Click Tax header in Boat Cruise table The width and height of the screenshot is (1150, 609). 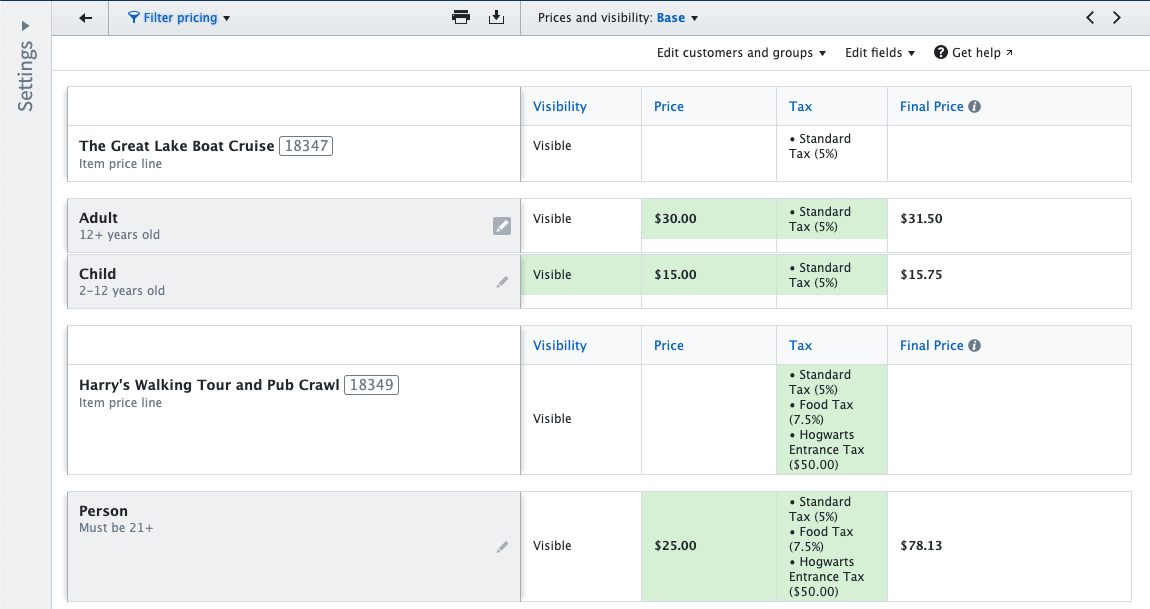800,106
